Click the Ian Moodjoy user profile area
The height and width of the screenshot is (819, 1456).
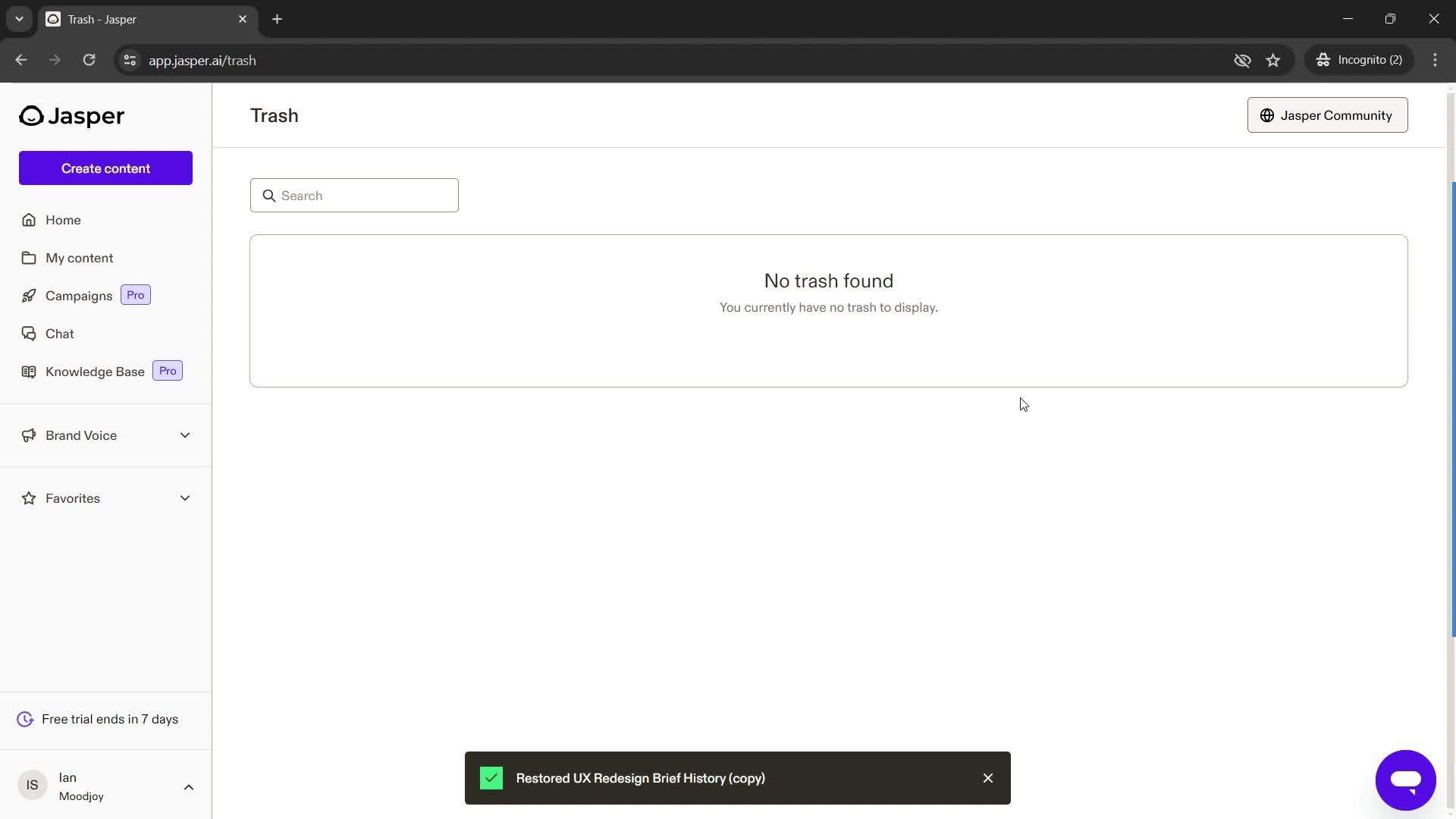tap(105, 786)
